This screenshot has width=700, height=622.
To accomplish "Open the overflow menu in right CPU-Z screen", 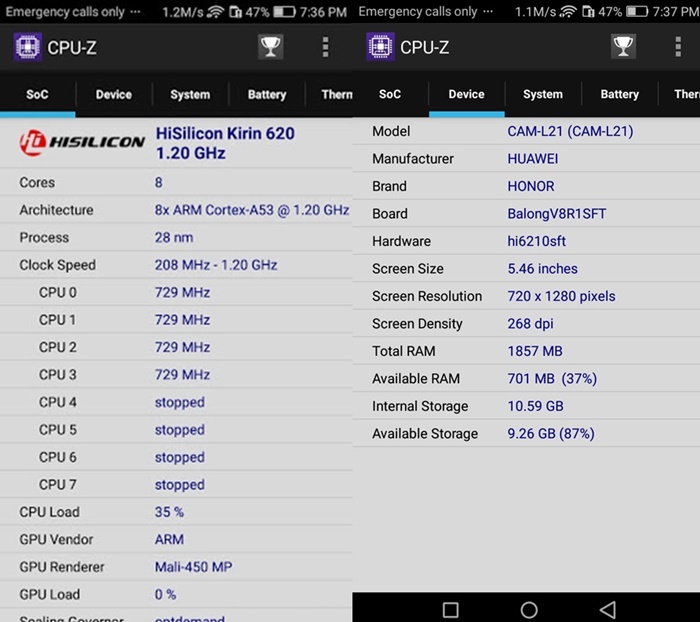I will tap(678, 47).
